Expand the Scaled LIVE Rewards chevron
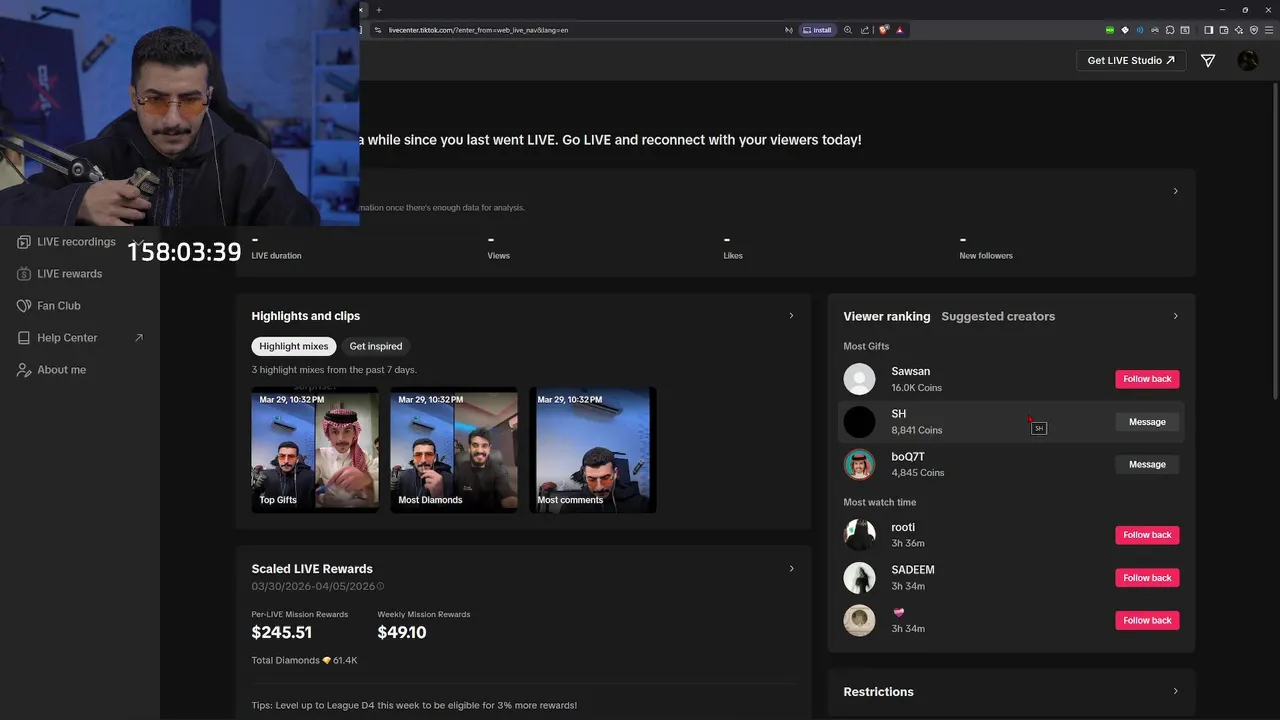Screen dimensions: 1280x720 point(791,569)
